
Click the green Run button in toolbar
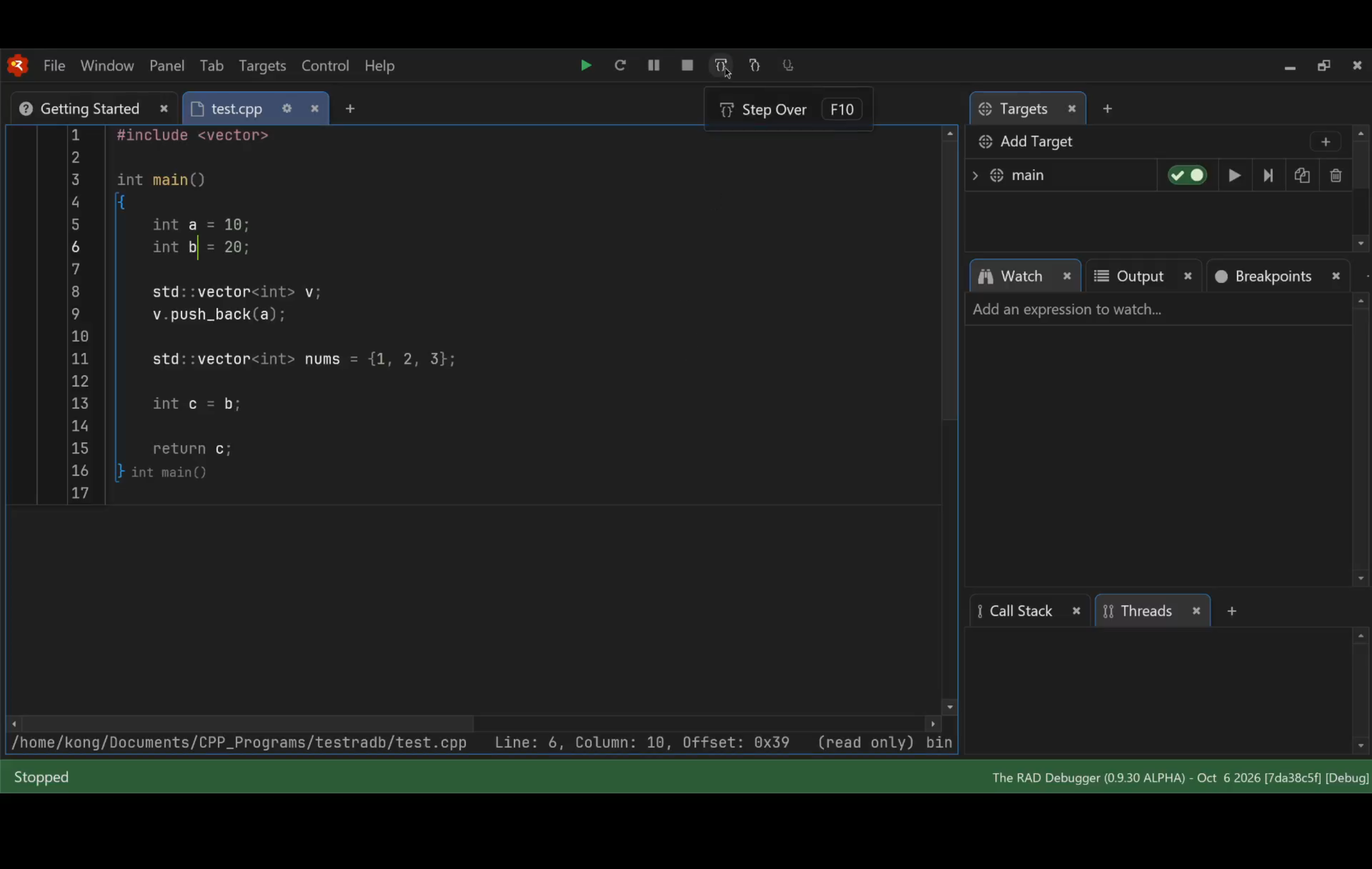(586, 65)
